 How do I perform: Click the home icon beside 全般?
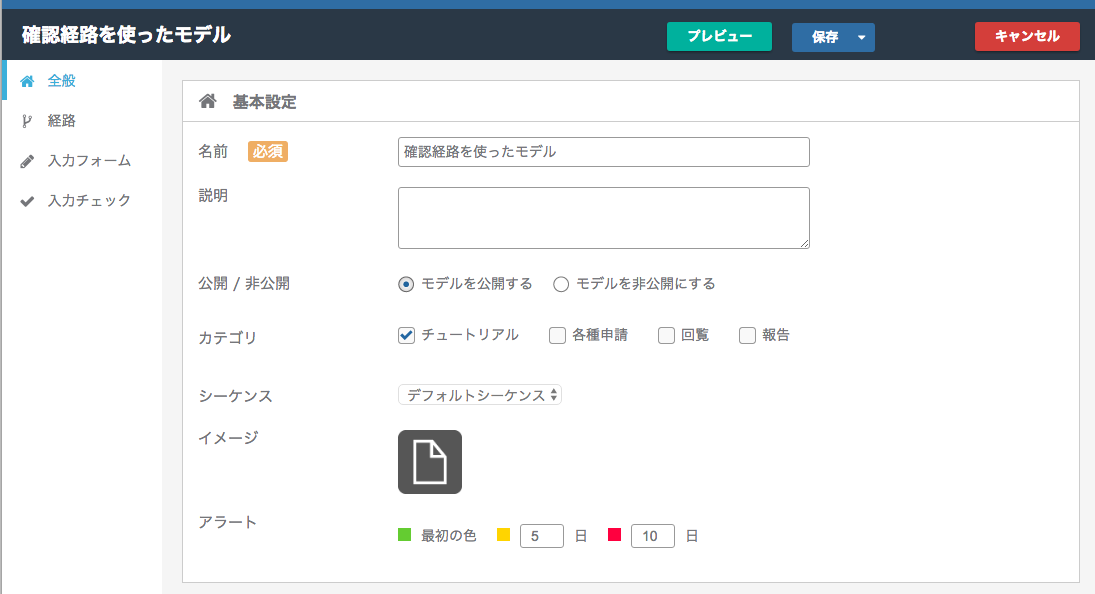(x=27, y=81)
